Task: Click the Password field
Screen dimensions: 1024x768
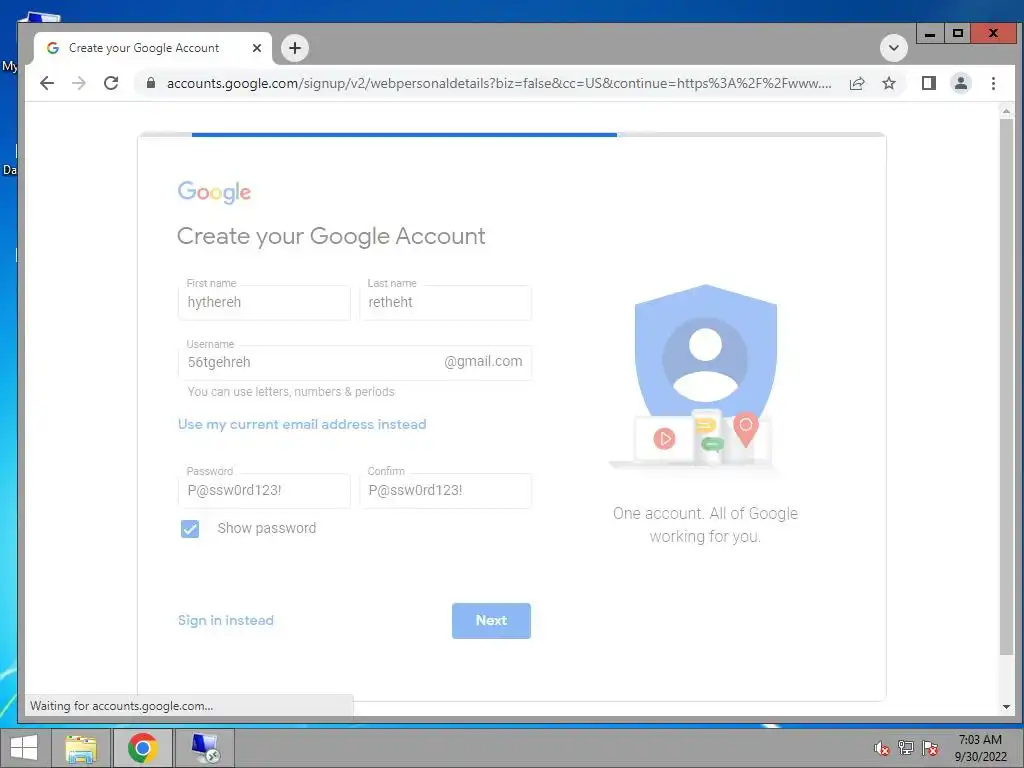Action: tap(264, 490)
